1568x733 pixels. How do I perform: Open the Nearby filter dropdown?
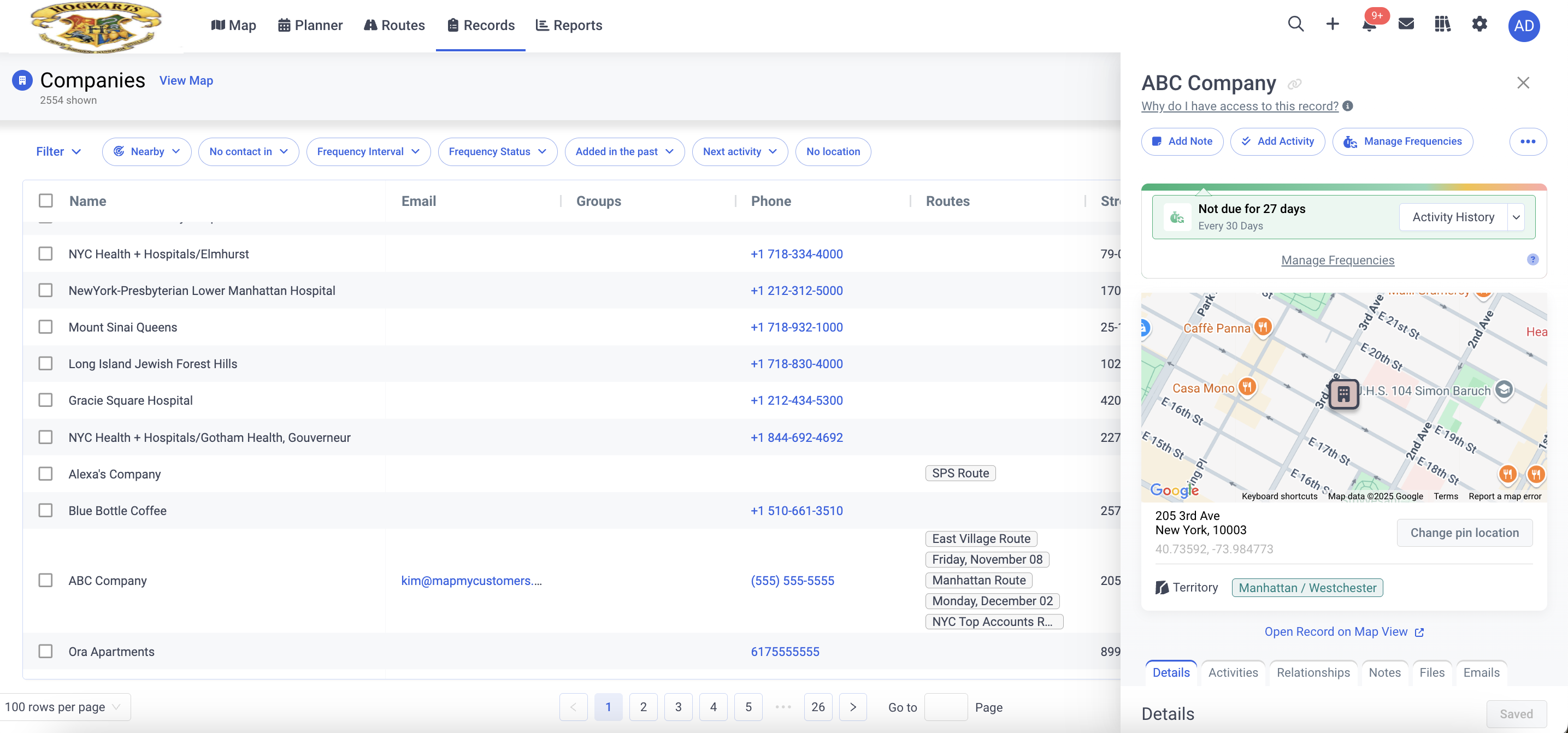(x=147, y=151)
